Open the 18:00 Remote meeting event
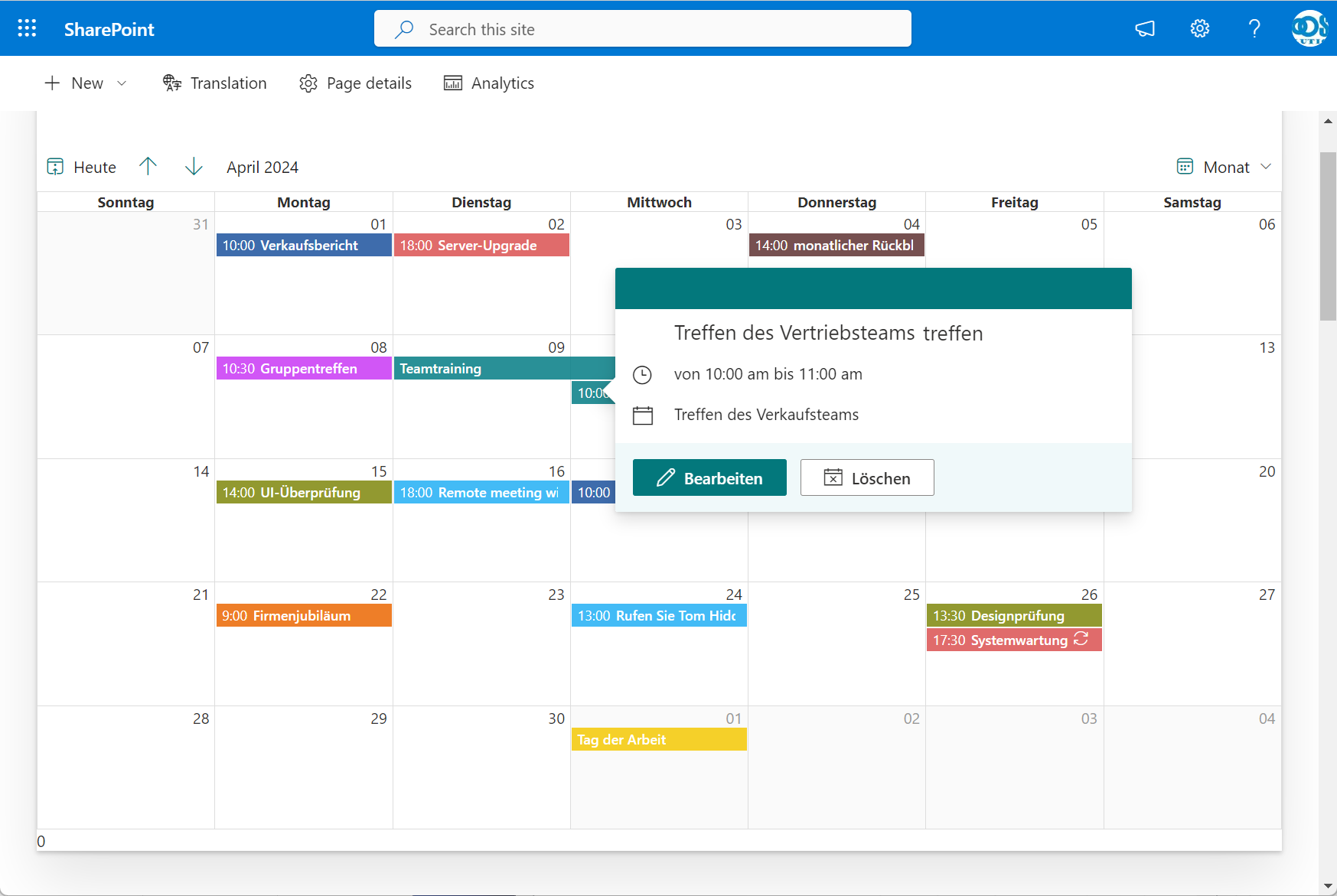Image resolution: width=1337 pixels, height=896 pixels. (481, 493)
